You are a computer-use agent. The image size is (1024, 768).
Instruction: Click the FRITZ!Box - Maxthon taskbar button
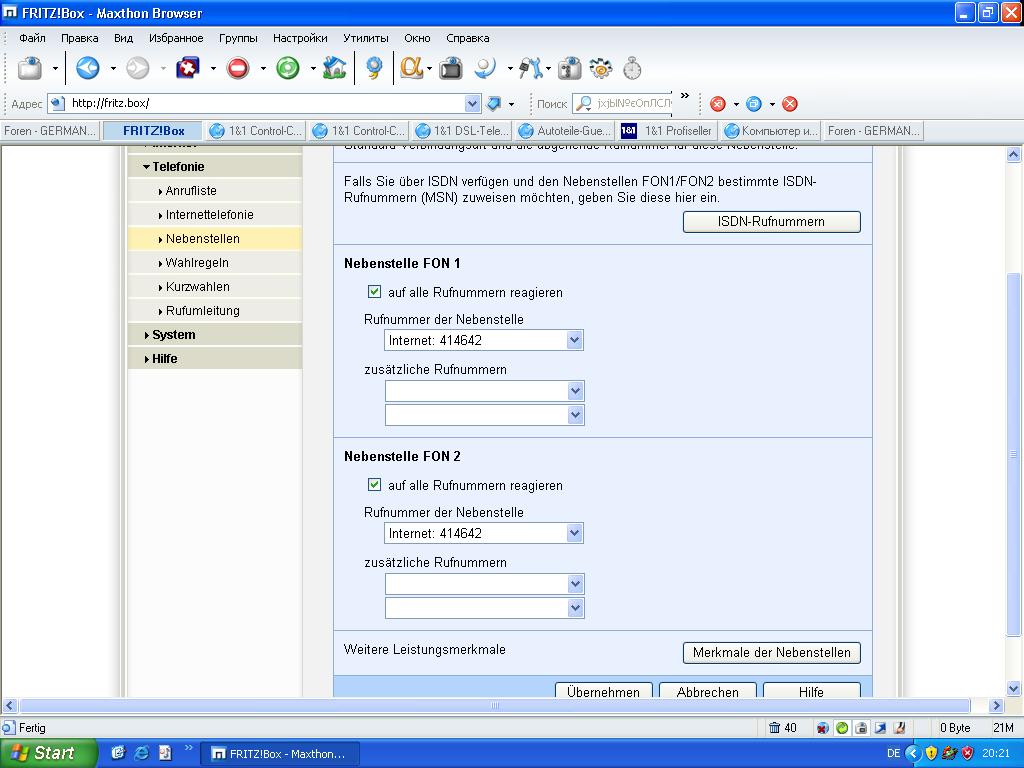pos(280,754)
